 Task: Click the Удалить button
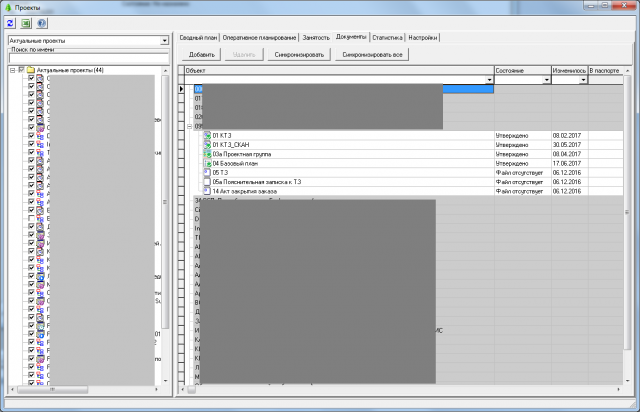pyautogui.click(x=244, y=54)
